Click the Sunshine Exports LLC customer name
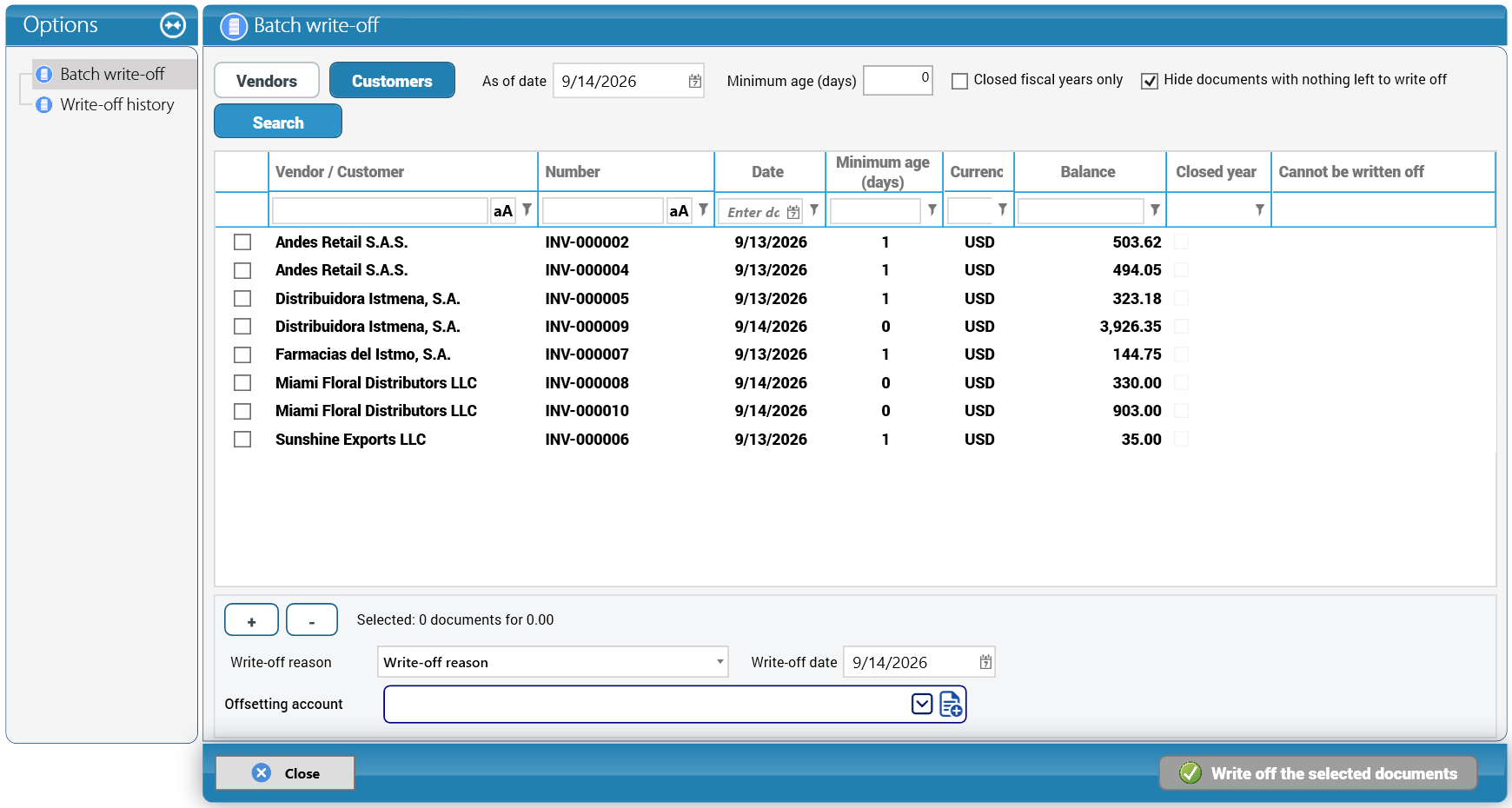 tap(350, 440)
